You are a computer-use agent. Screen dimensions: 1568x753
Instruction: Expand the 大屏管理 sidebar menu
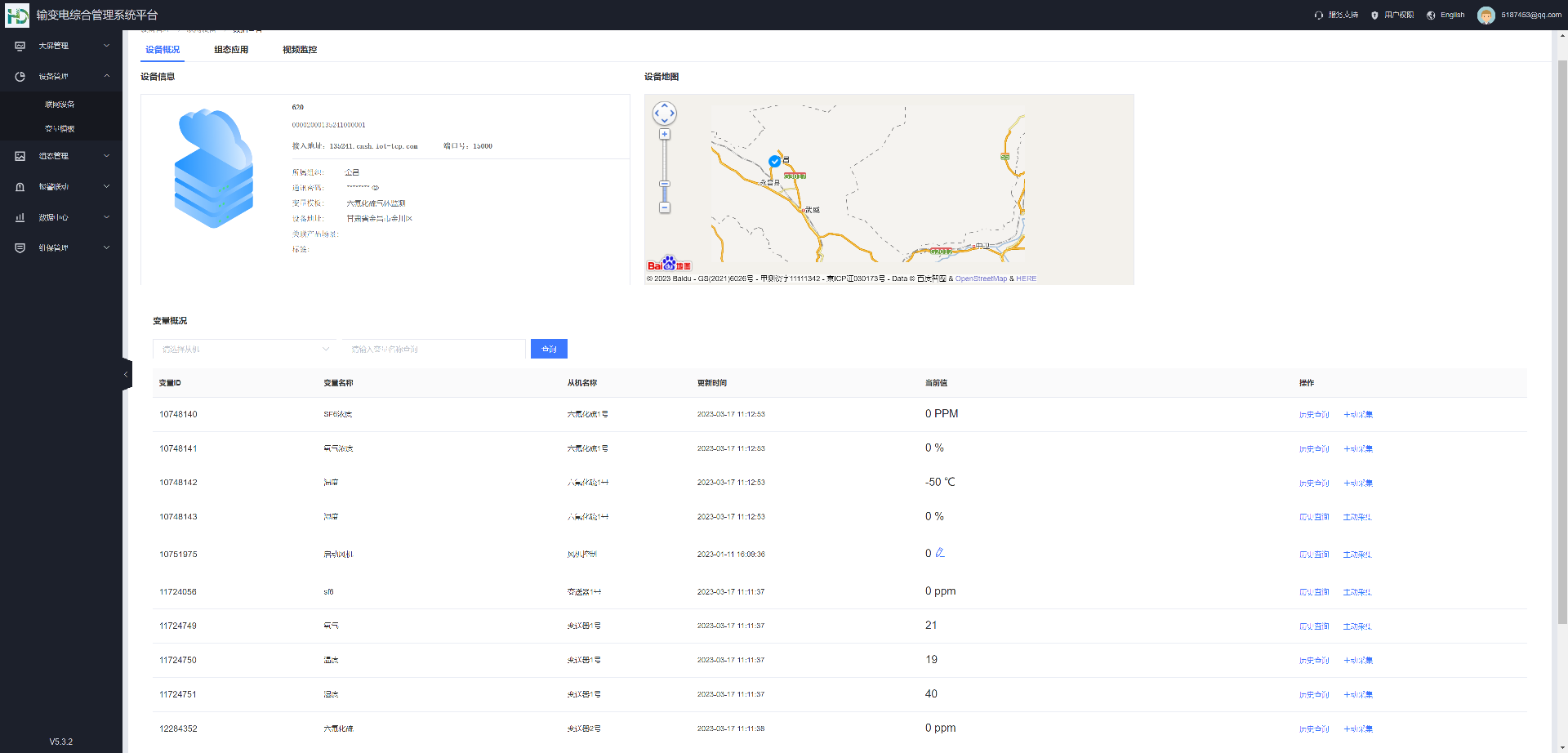(x=61, y=46)
